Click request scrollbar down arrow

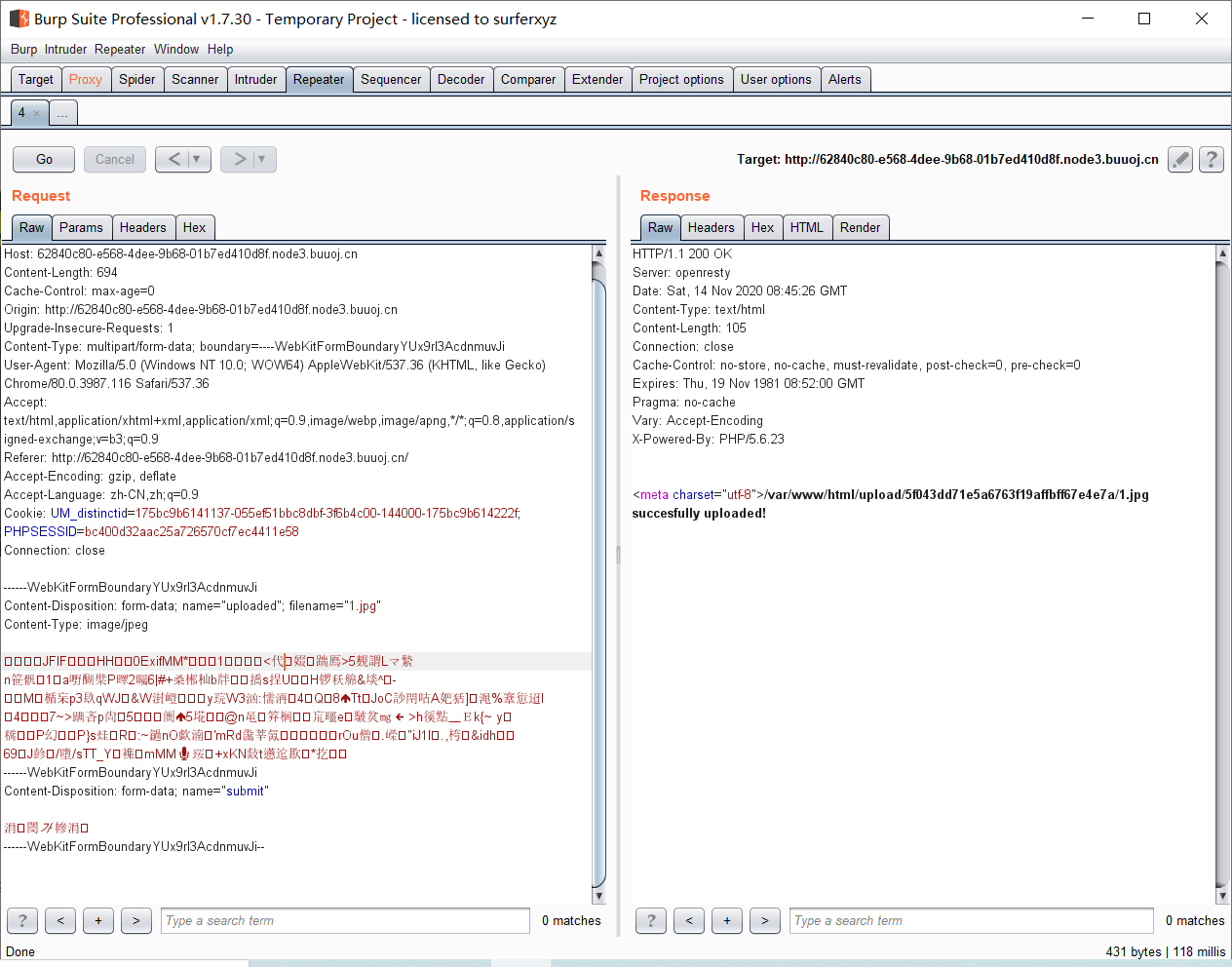pos(599,896)
